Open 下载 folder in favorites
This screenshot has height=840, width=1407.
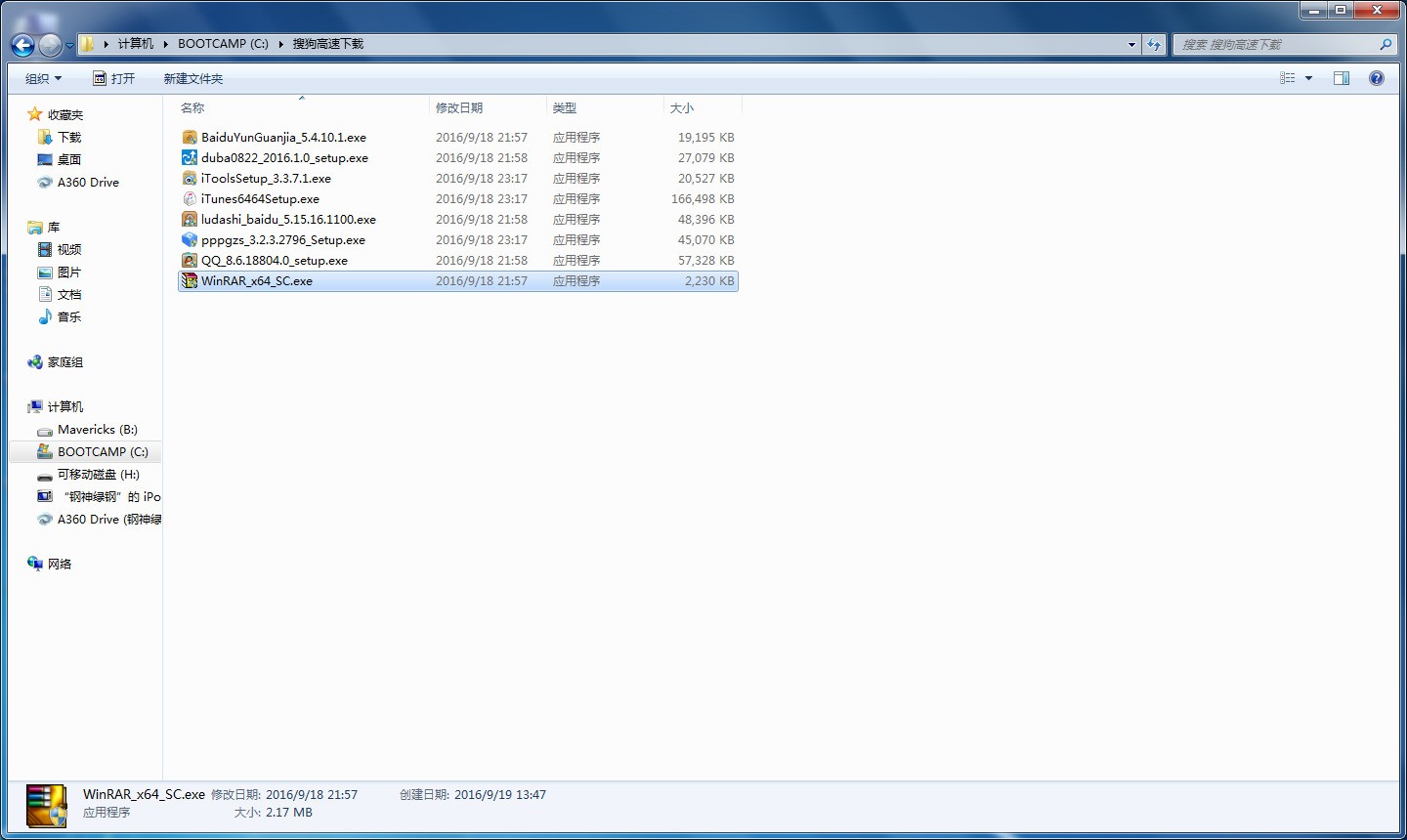[69, 138]
